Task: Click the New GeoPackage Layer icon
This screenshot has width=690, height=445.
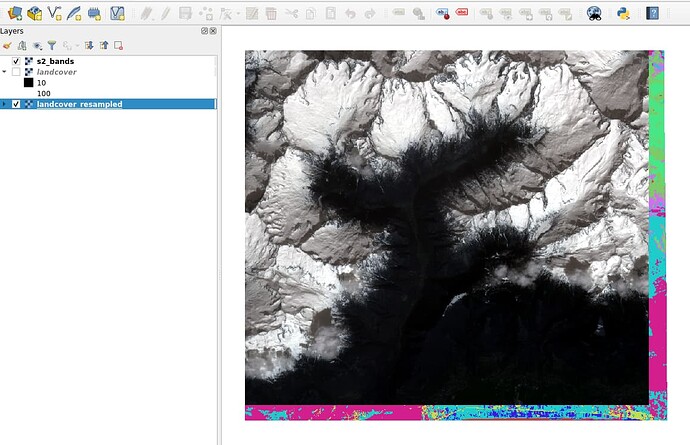Action: [x=35, y=13]
